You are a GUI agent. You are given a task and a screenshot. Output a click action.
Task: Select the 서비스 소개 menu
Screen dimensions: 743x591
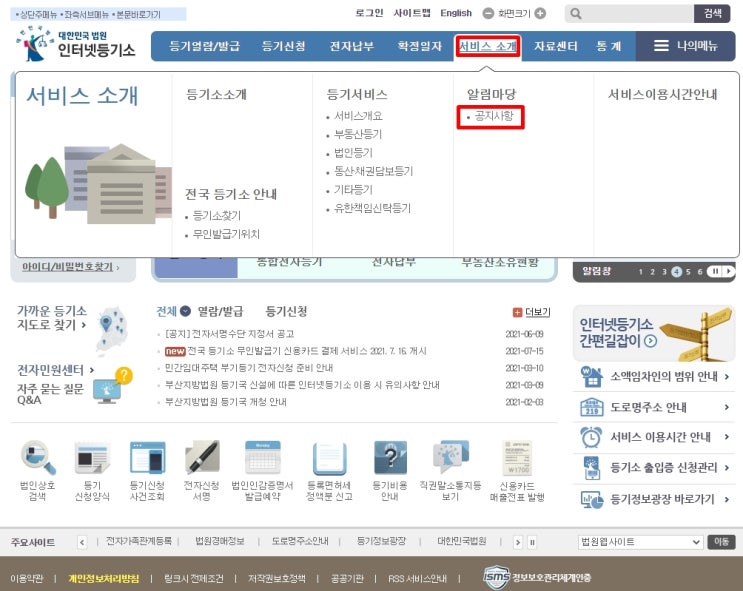pyautogui.click(x=488, y=46)
